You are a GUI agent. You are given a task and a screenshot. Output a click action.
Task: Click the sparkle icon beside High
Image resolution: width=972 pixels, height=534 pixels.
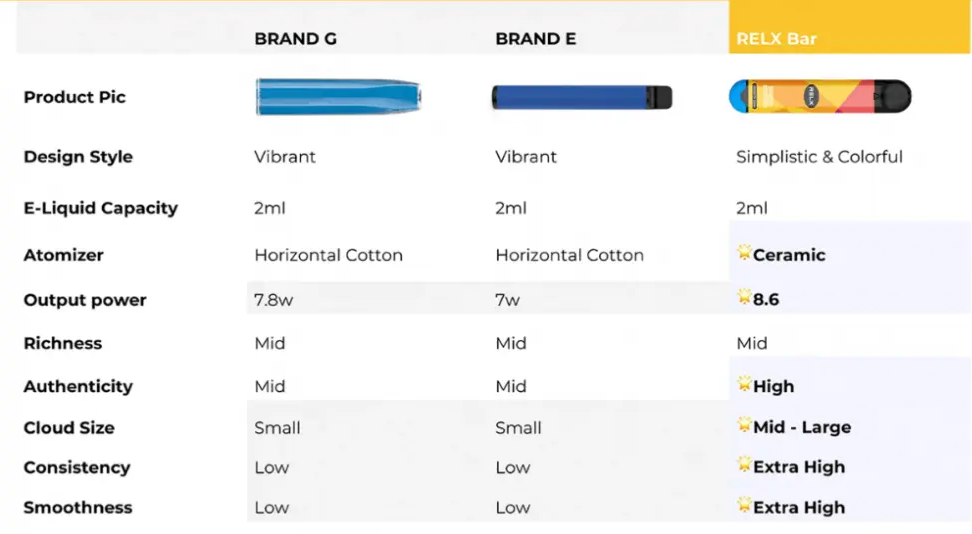pos(744,384)
